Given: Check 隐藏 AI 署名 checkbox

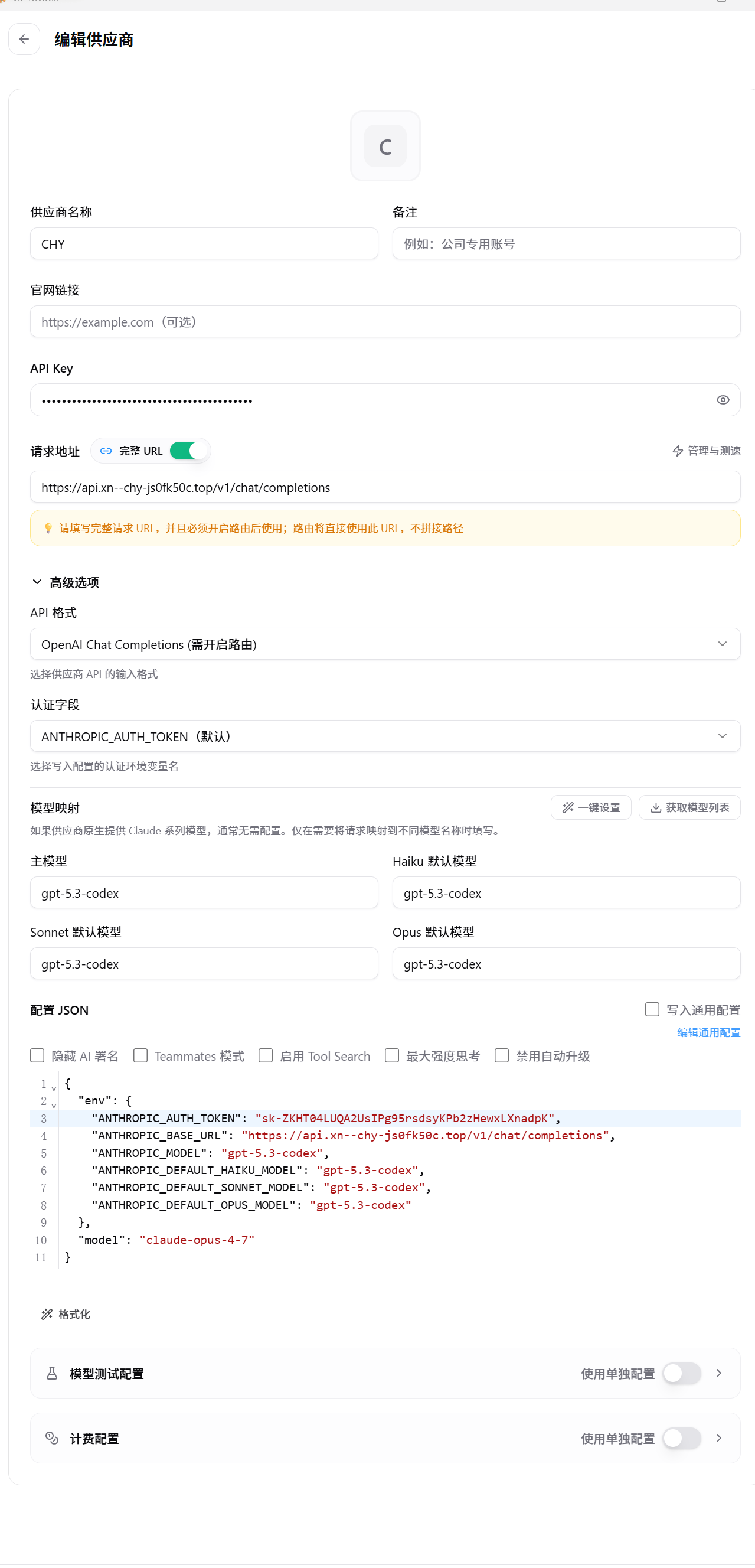Looking at the screenshot, I should 37,1055.
